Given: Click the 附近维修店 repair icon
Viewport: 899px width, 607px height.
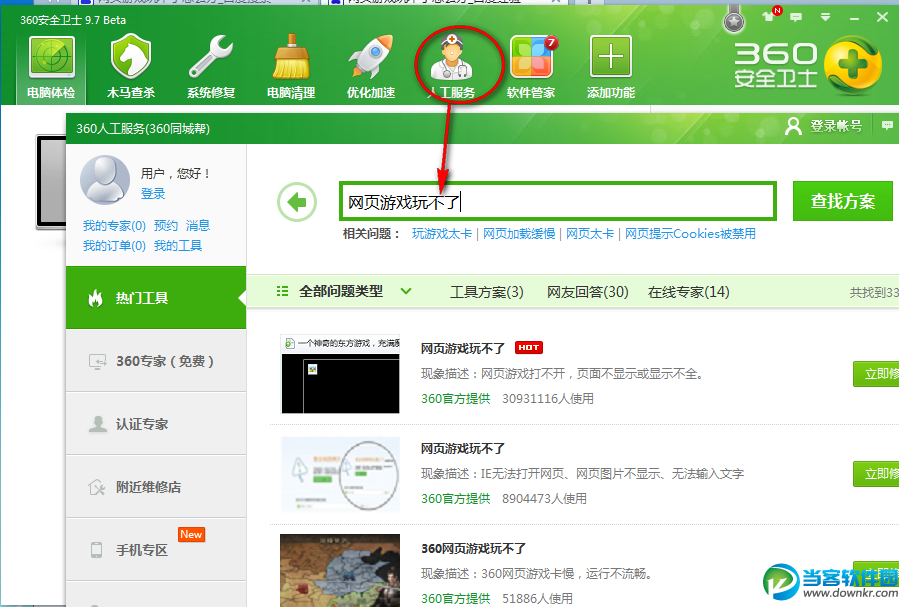Looking at the screenshot, I should (x=96, y=487).
